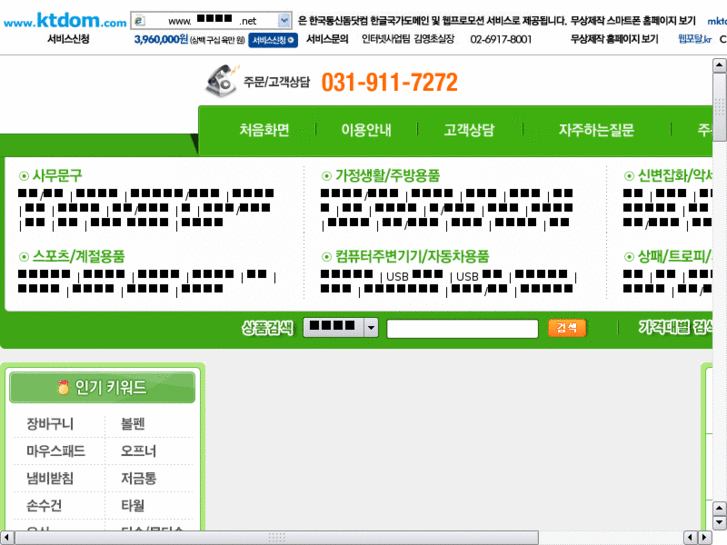Open 무상제작 홈페이지 보기 link

click(614, 39)
